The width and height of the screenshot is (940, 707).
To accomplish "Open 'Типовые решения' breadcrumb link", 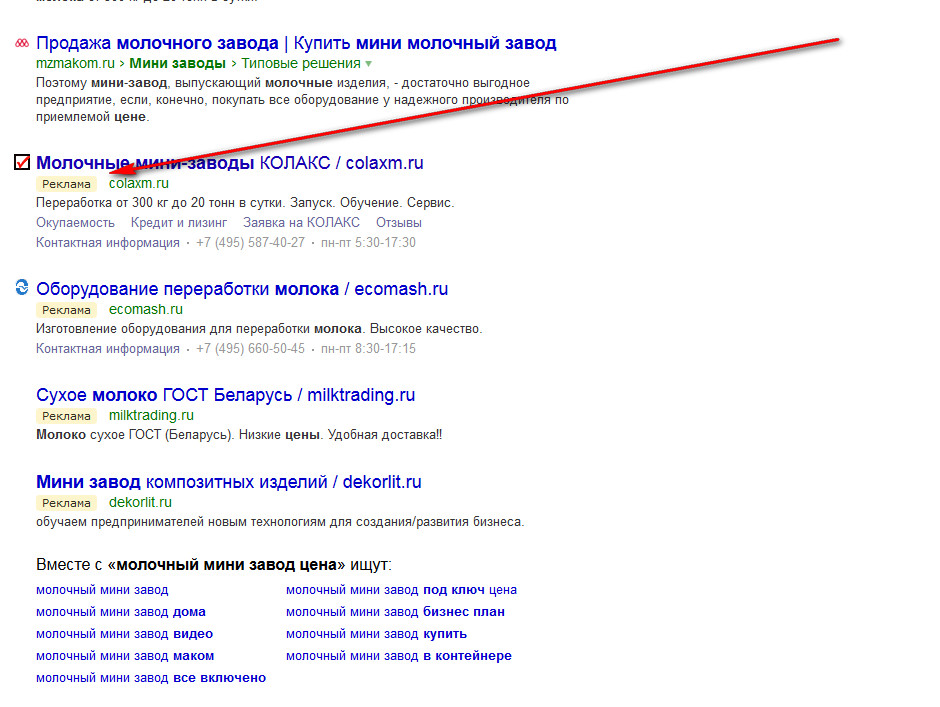I will click(x=301, y=63).
